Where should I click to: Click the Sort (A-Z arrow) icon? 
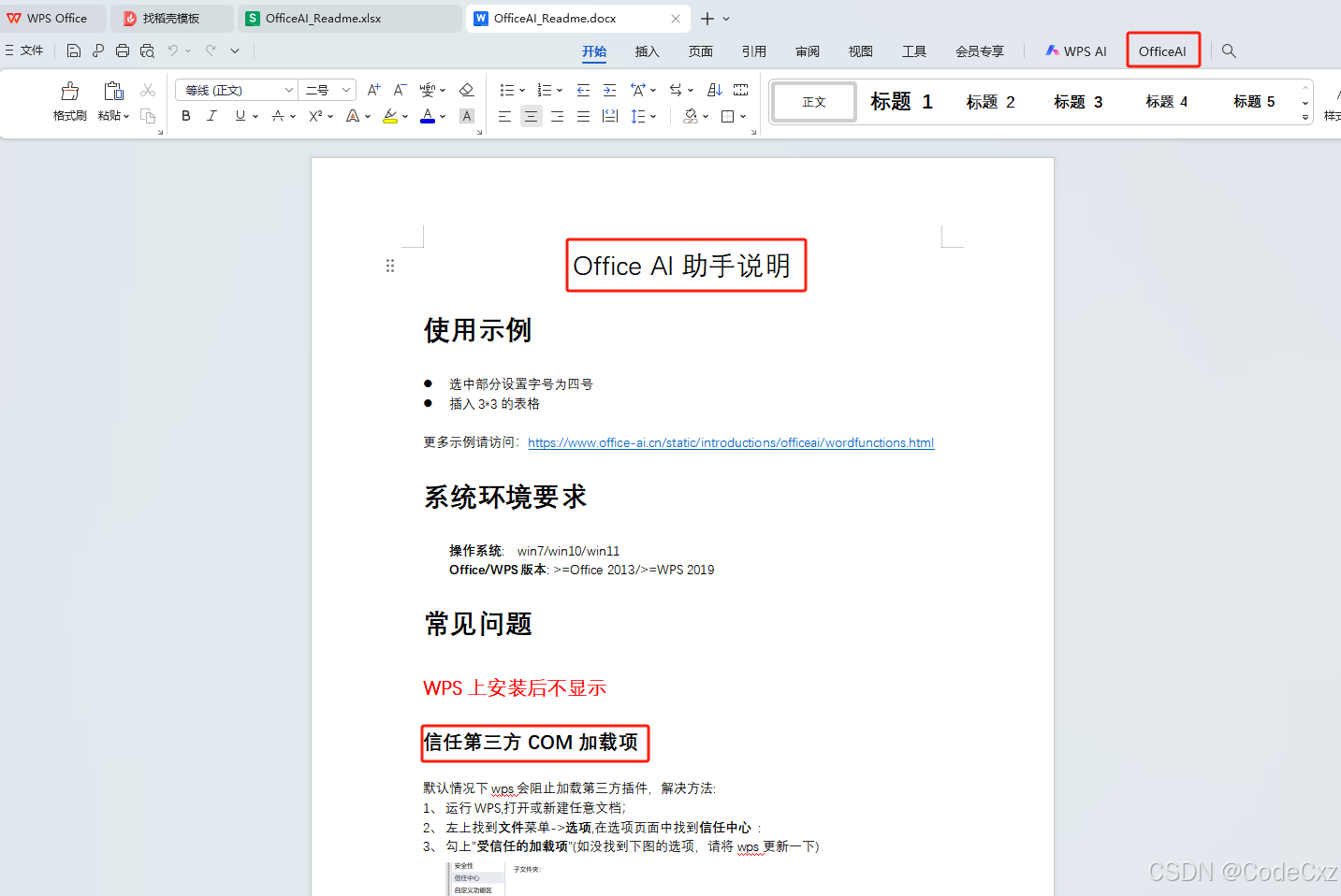(714, 90)
